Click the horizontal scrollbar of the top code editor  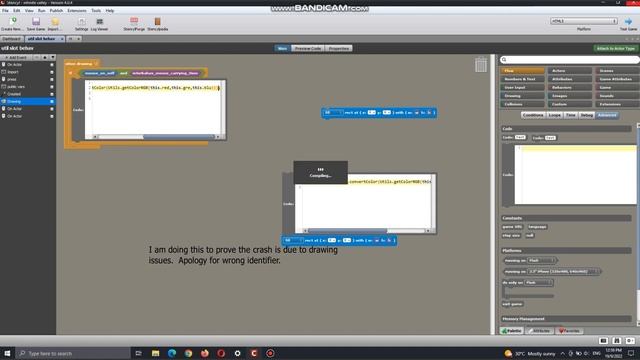[156, 137]
